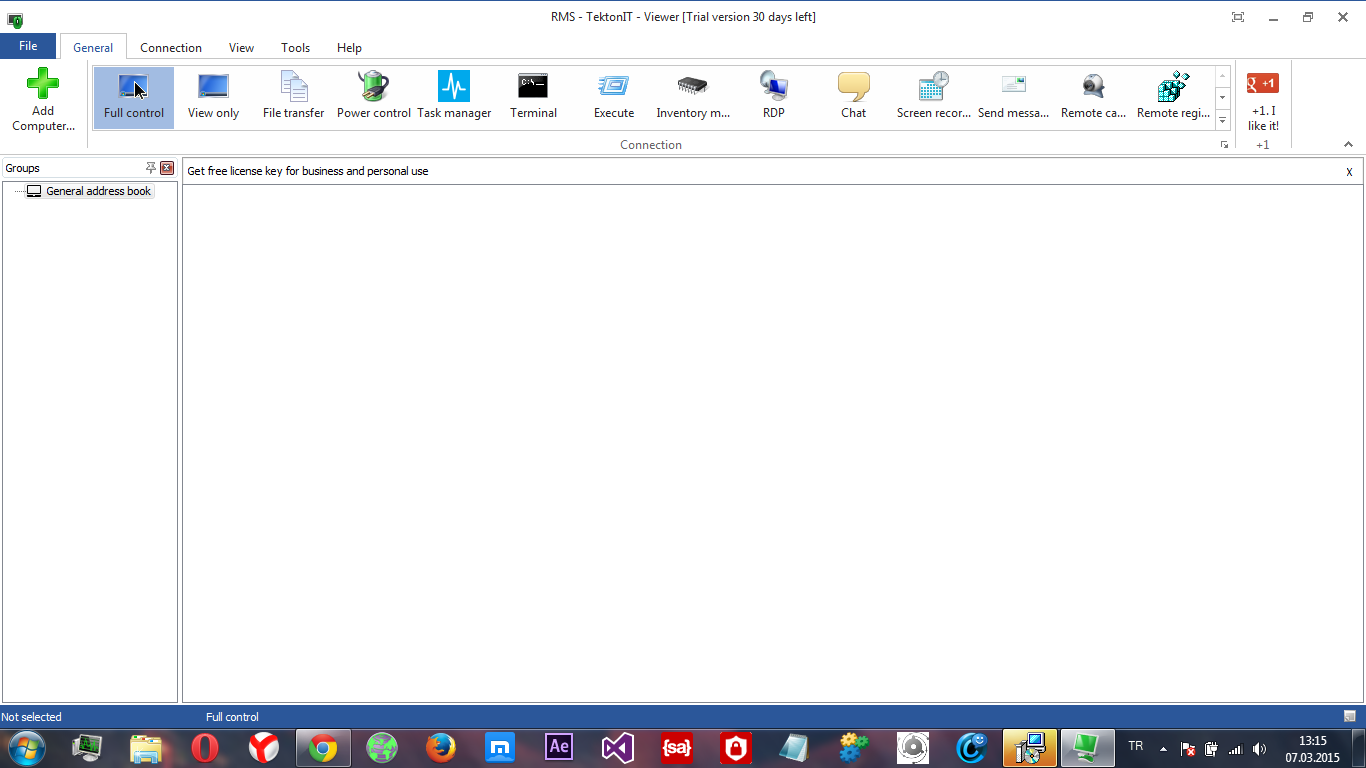Open Opera from the taskbar
The width and height of the screenshot is (1366, 768).
click(x=205, y=748)
